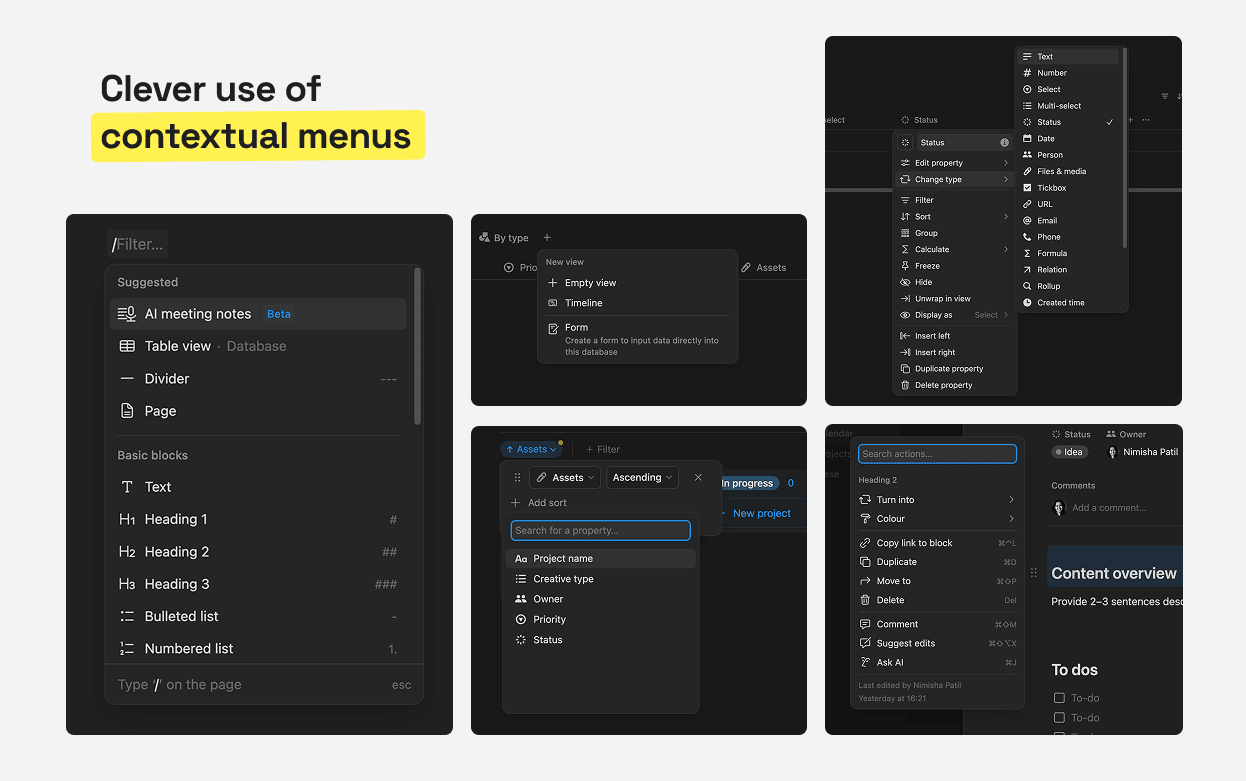Click the Group option icon
The image size is (1246, 781).
(905, 233)
